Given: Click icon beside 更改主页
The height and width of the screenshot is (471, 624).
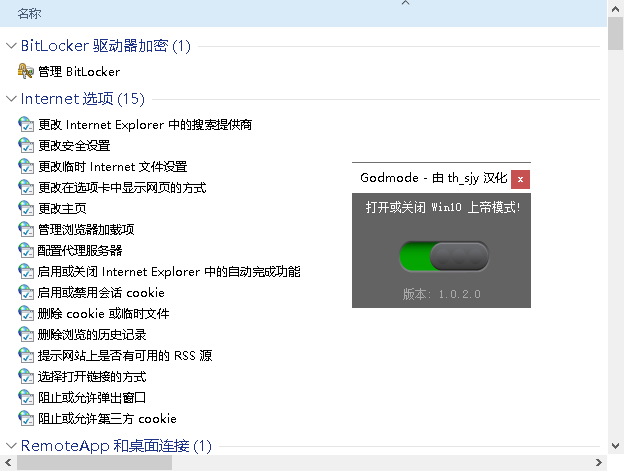Looking at the screenshot, I should pyautogui.click(x=26, y=208).
